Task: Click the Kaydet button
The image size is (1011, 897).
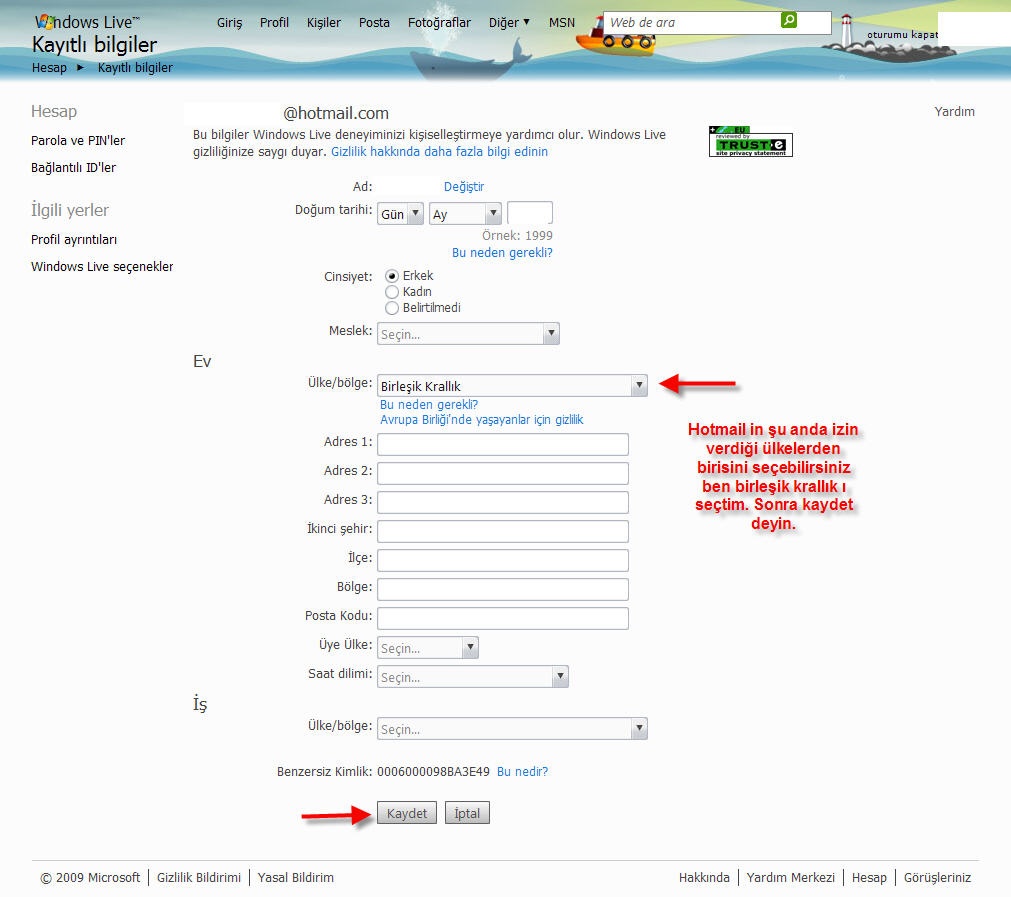Action: (407, 813)
